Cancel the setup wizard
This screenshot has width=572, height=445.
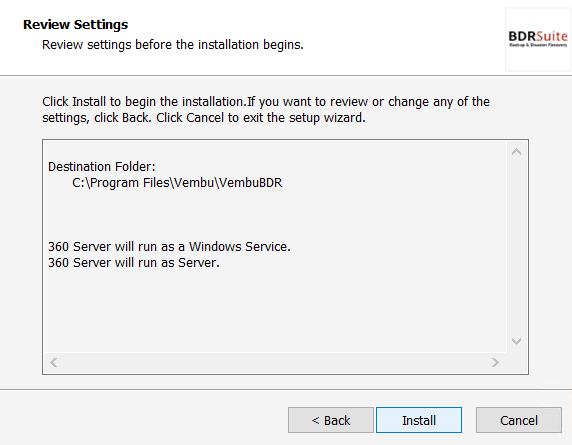click(x=519, y=420)
